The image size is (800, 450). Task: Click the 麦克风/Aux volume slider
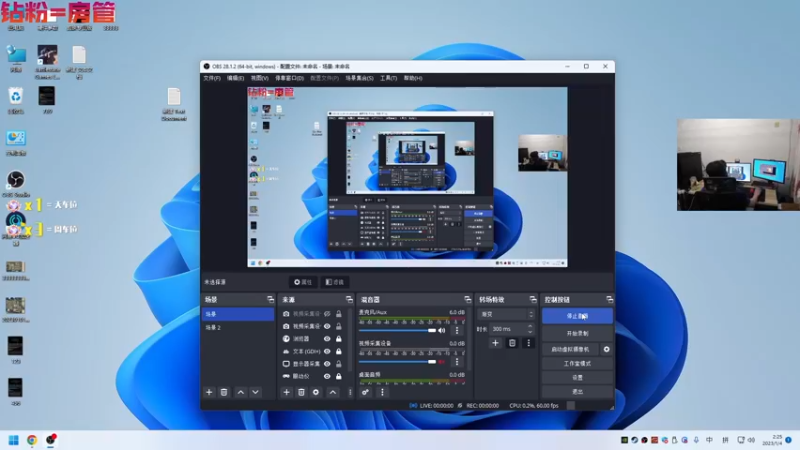(397, 331)
